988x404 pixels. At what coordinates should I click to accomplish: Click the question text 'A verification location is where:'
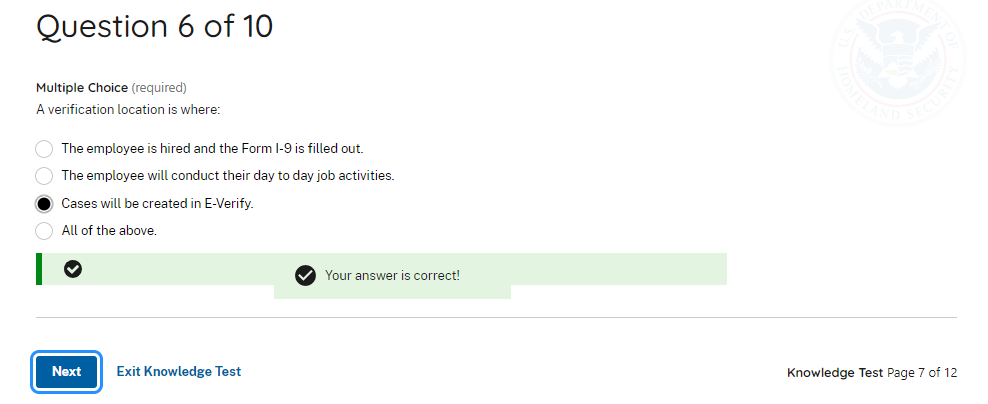click(128, 110)
